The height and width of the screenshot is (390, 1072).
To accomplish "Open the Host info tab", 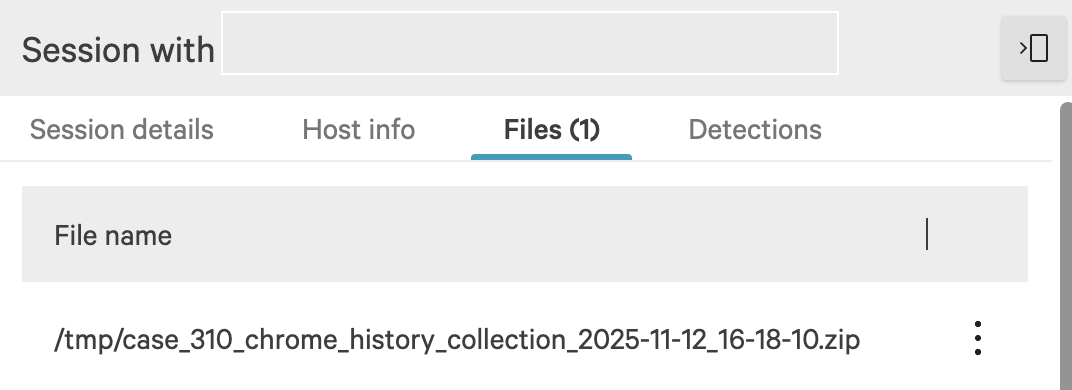I will tap(358, 129).
